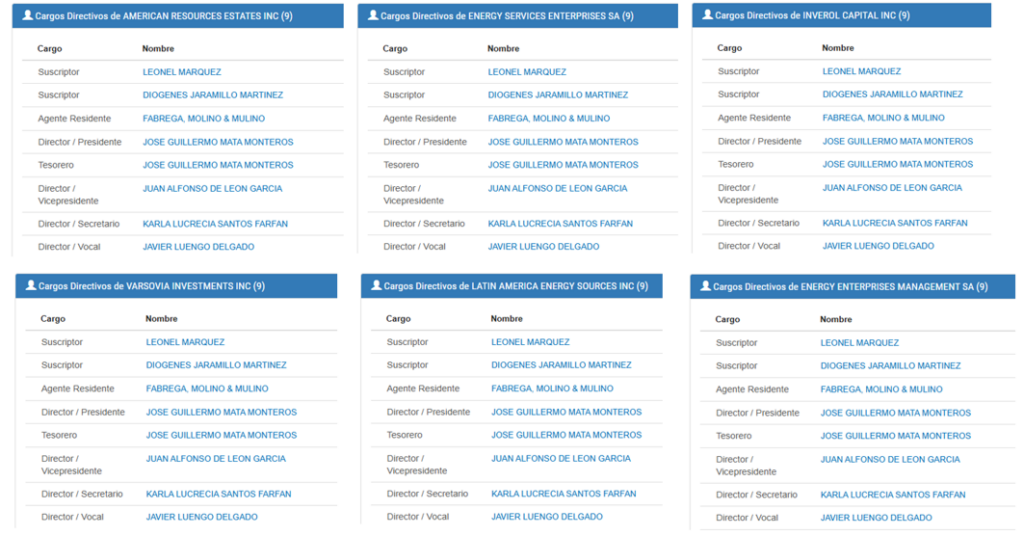
Task: Open Tesorero name in Energy Services Enterprises
Action: (x=563, y=165)
